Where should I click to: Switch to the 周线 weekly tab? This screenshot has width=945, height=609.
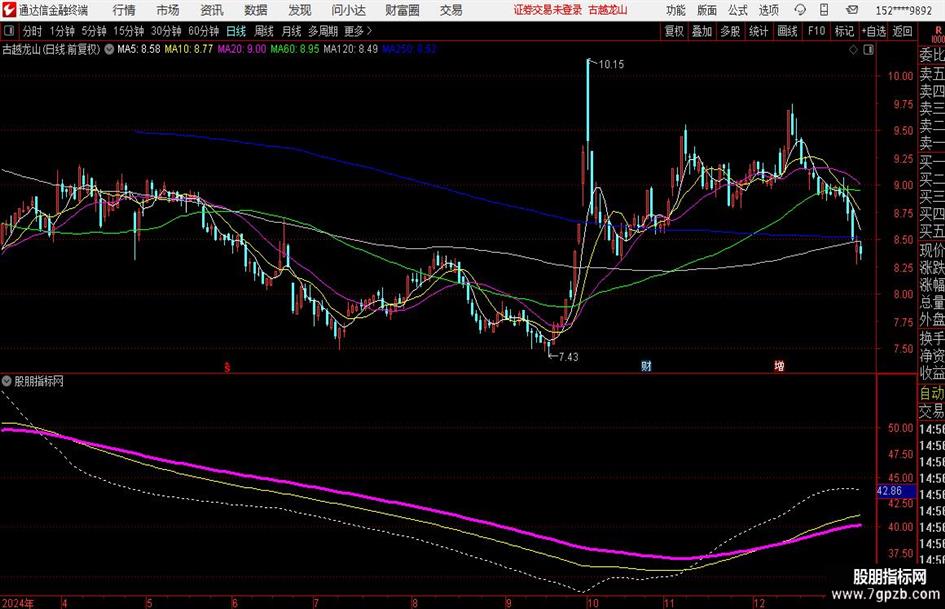click(264, 31)
